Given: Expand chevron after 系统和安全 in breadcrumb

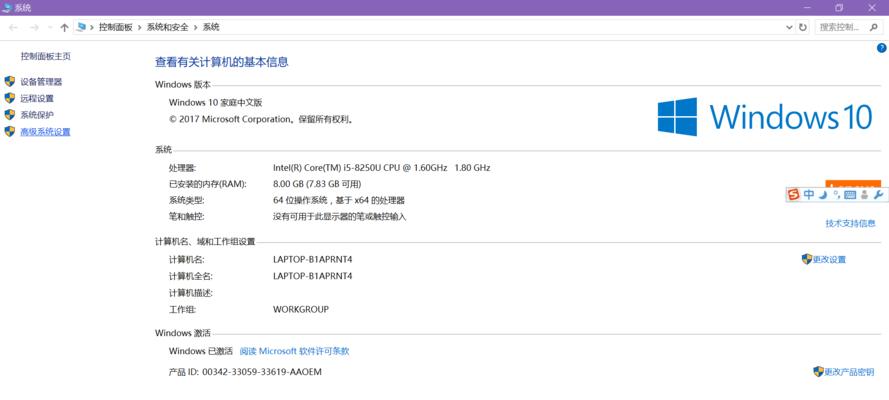Looking at the screenshot, I should click(x=196, y=27).
